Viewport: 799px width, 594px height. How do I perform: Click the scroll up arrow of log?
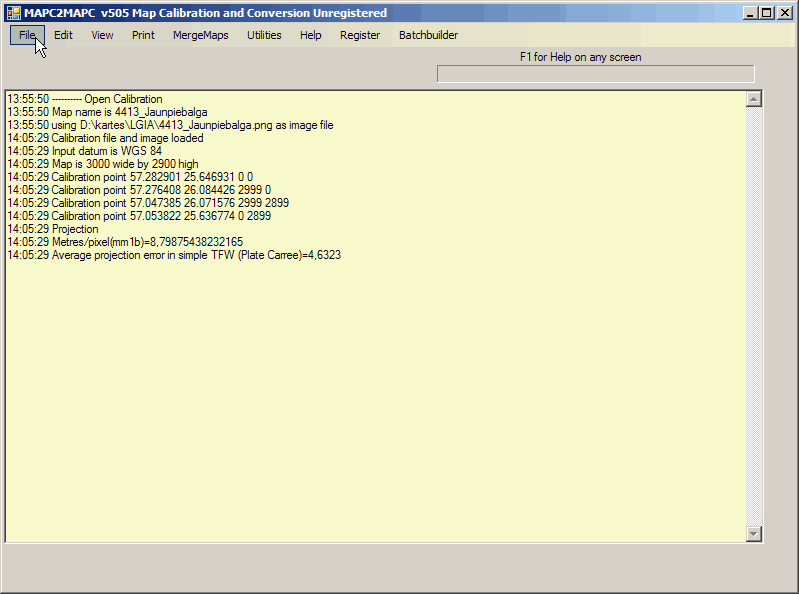[754, 99]
